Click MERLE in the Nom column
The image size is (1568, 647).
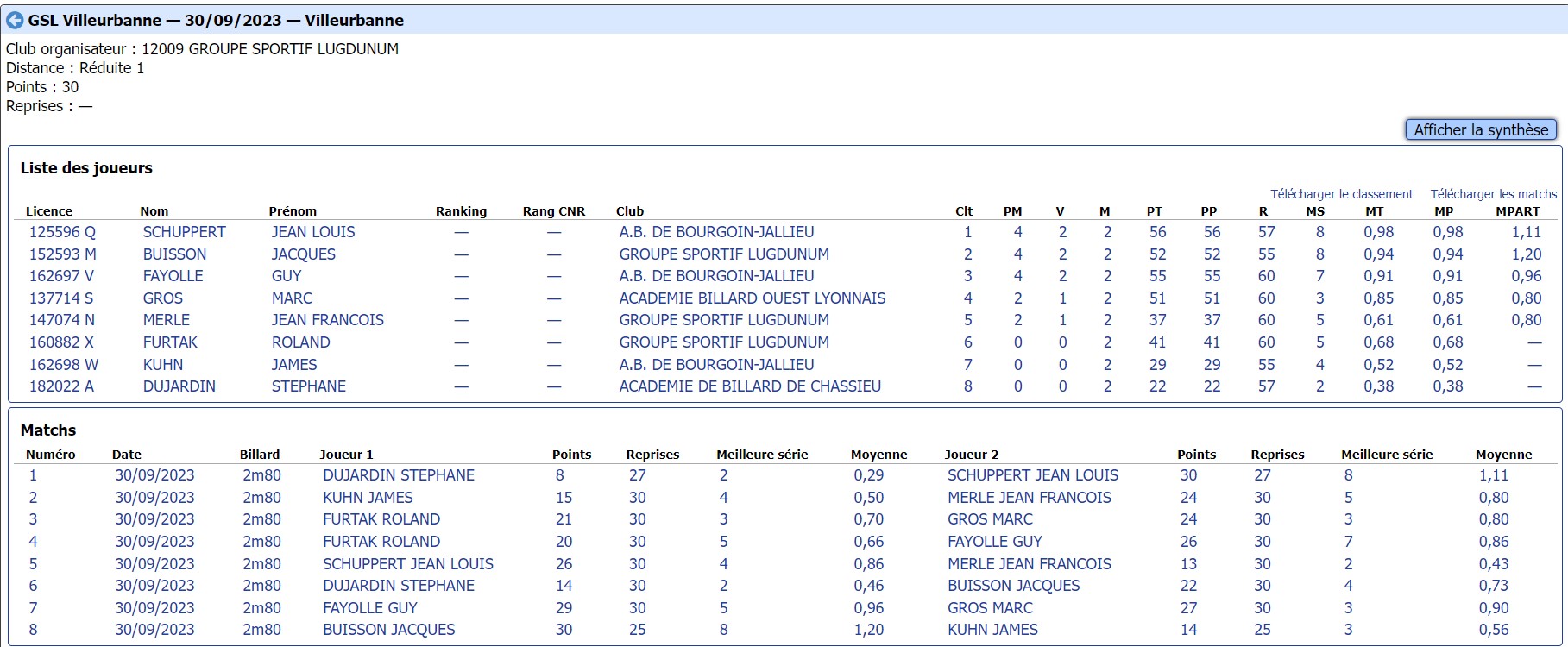167,320
